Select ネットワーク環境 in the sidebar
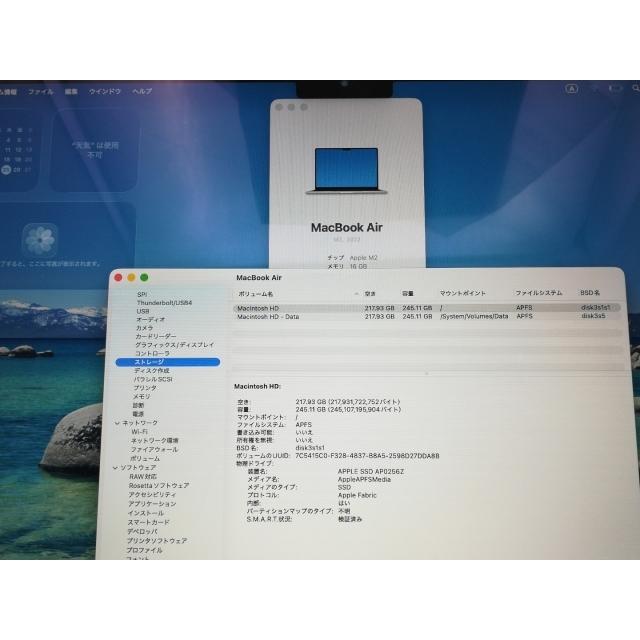640x640 pixels. coord(155,441)
